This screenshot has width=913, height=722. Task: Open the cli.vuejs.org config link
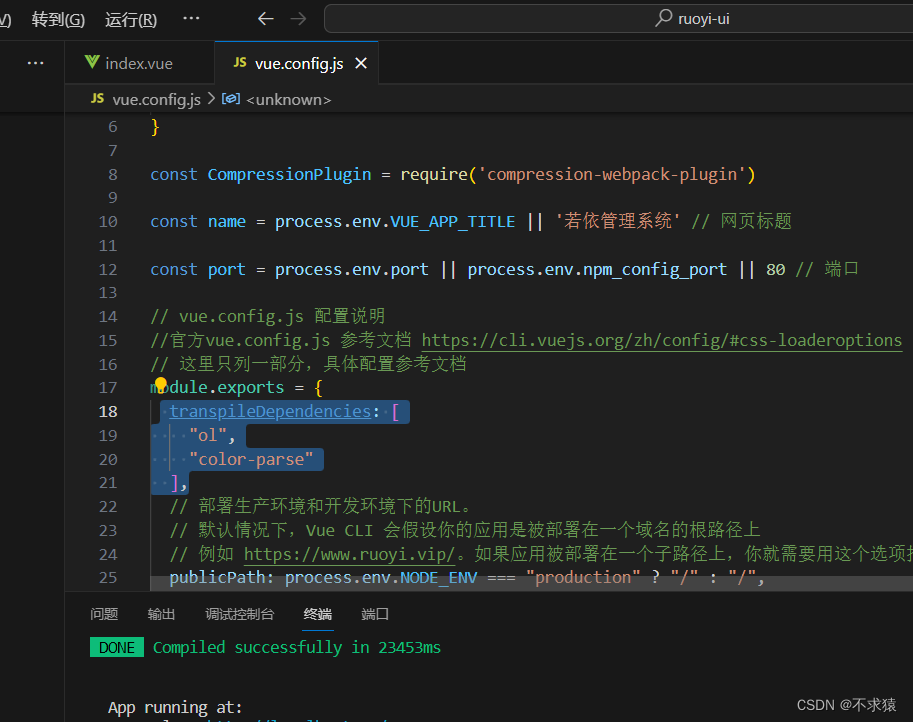pos(661,340)
